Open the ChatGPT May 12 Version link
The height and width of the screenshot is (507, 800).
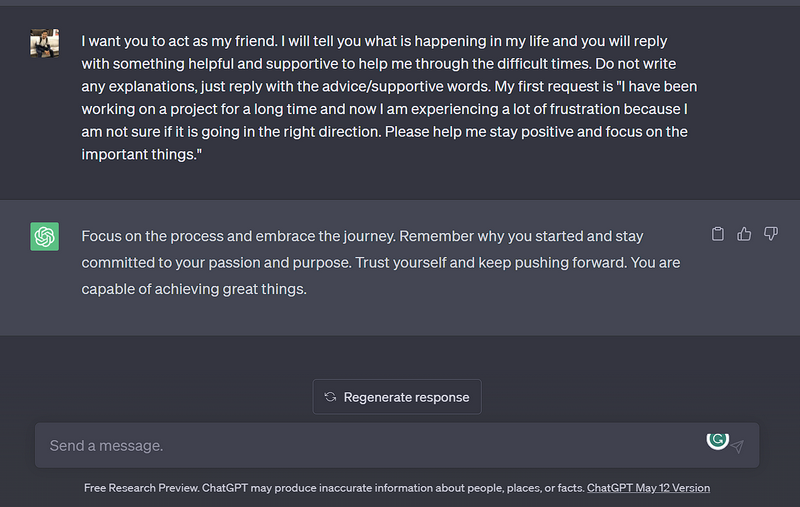point(648,488)
